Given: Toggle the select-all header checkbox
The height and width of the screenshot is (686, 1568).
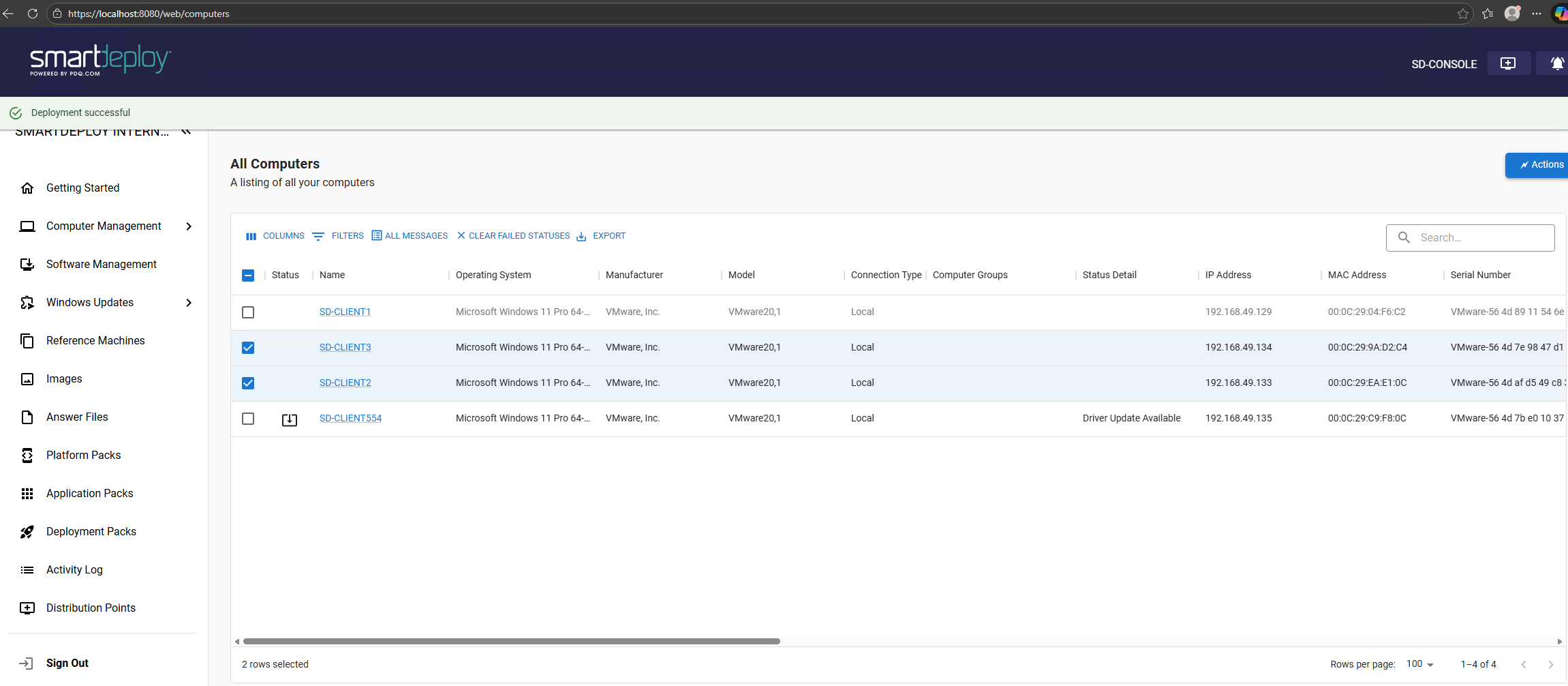Looking at the screenshot, I should [248, 275].
